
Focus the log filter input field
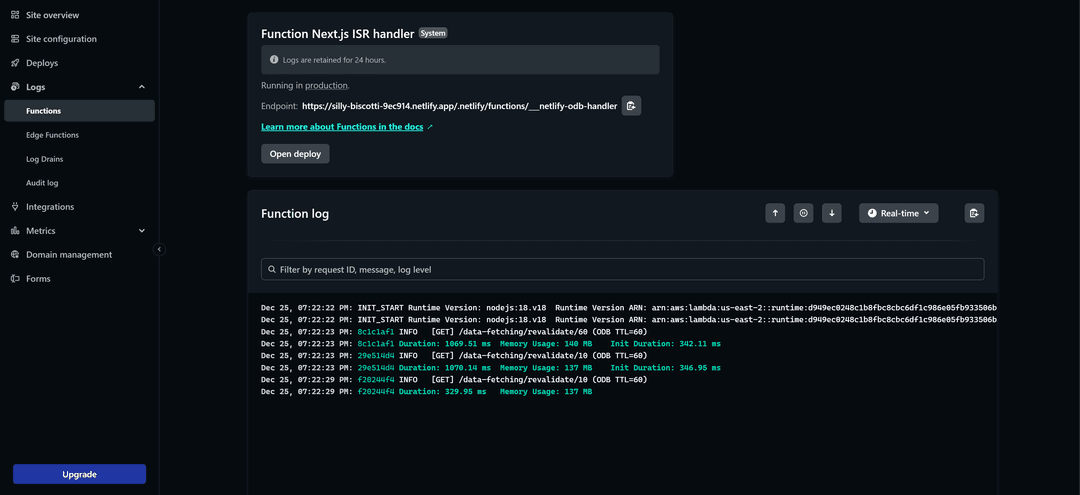pyautogui.click(x=623, y=269)
